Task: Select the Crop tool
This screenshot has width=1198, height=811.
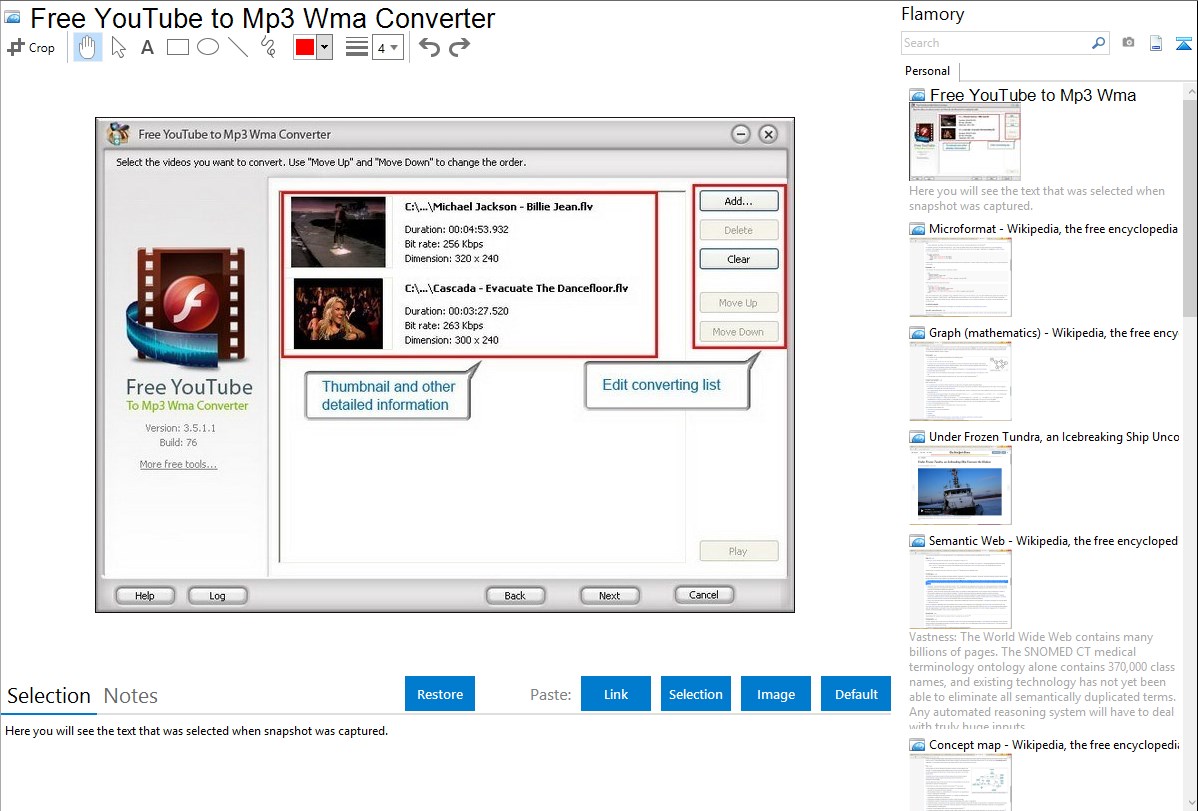Action: point(31,47)
